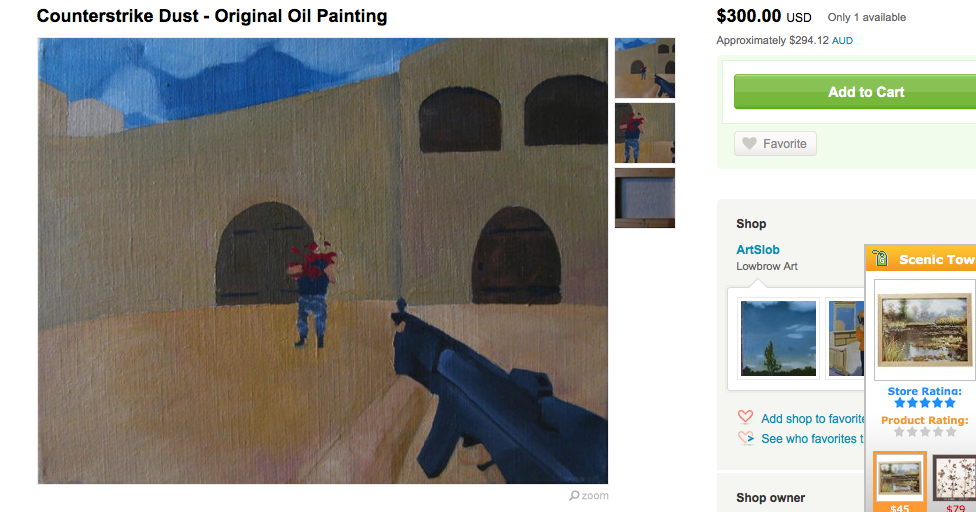Click the gray product rating stars
976x512 pixels.
(x=924, y=431)
